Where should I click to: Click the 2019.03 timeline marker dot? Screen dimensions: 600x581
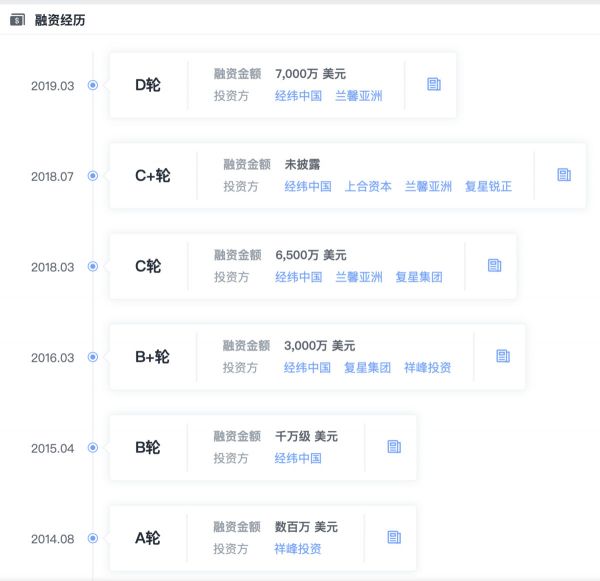pos(93,86)
